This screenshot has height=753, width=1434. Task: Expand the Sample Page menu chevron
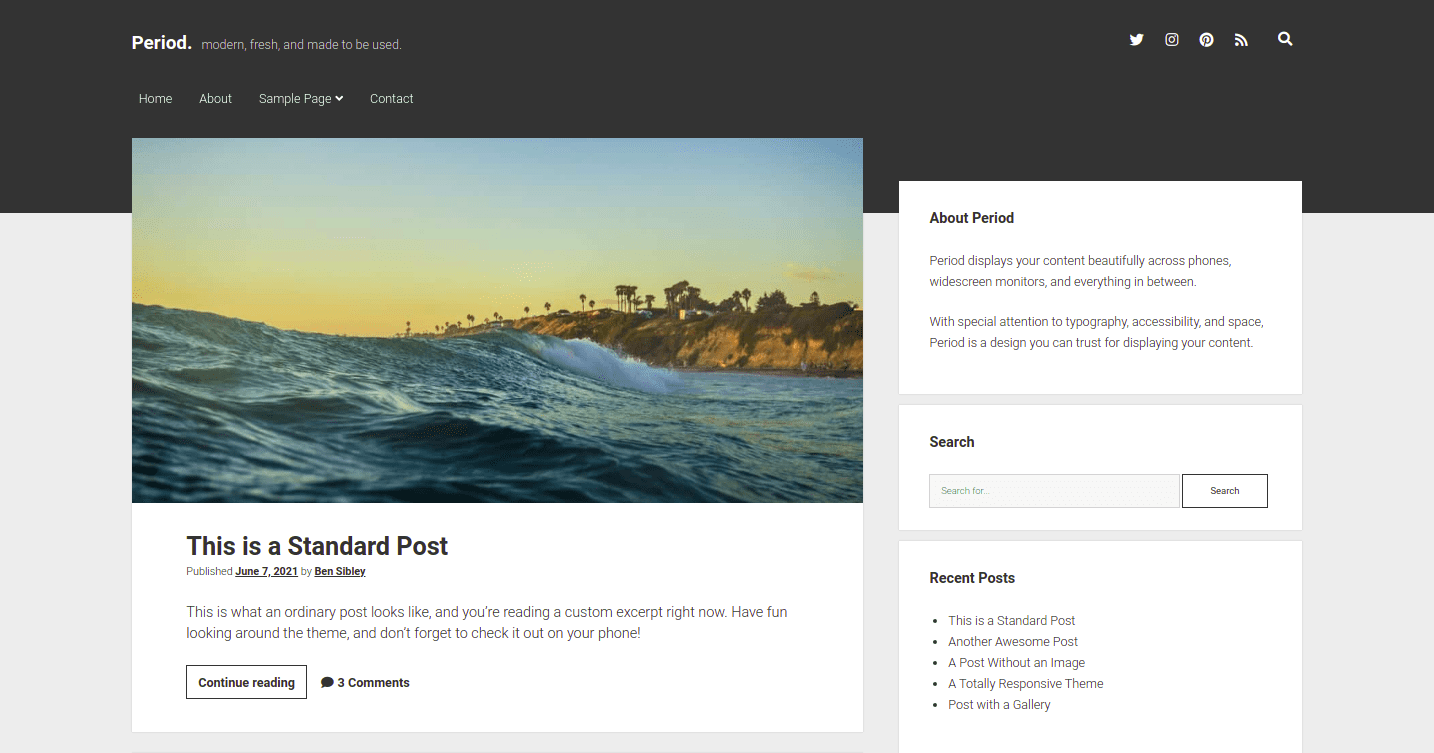tap(340, 98)
